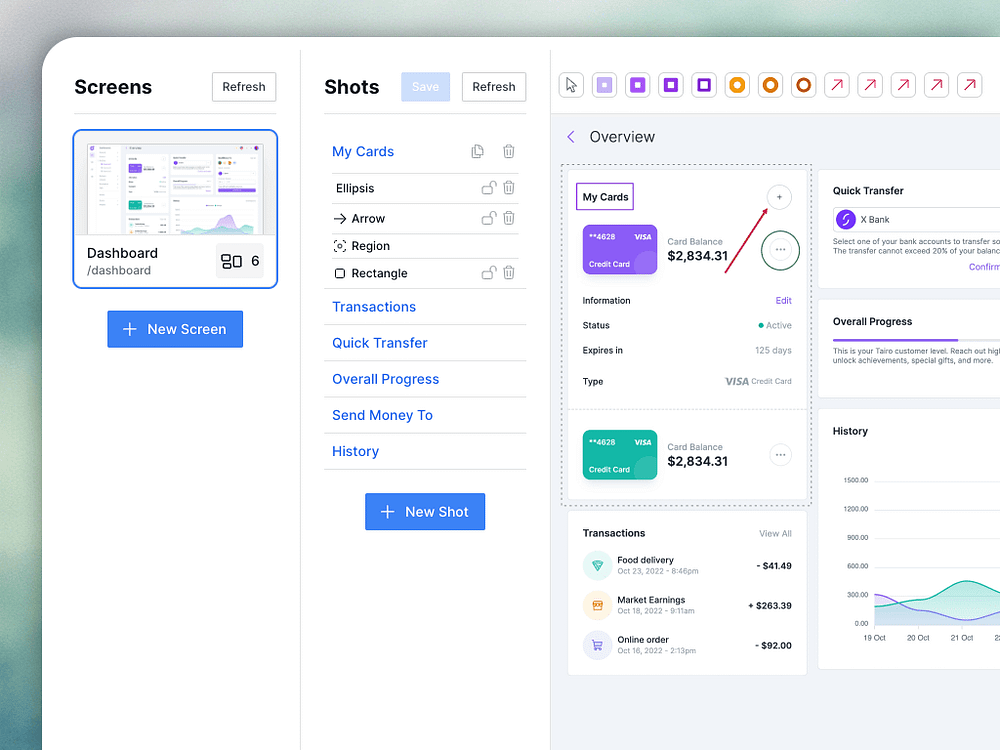Duplicate the My Cards shot
The width and height of the screenshot is (1000, 750).
click(x=478, y=151)
